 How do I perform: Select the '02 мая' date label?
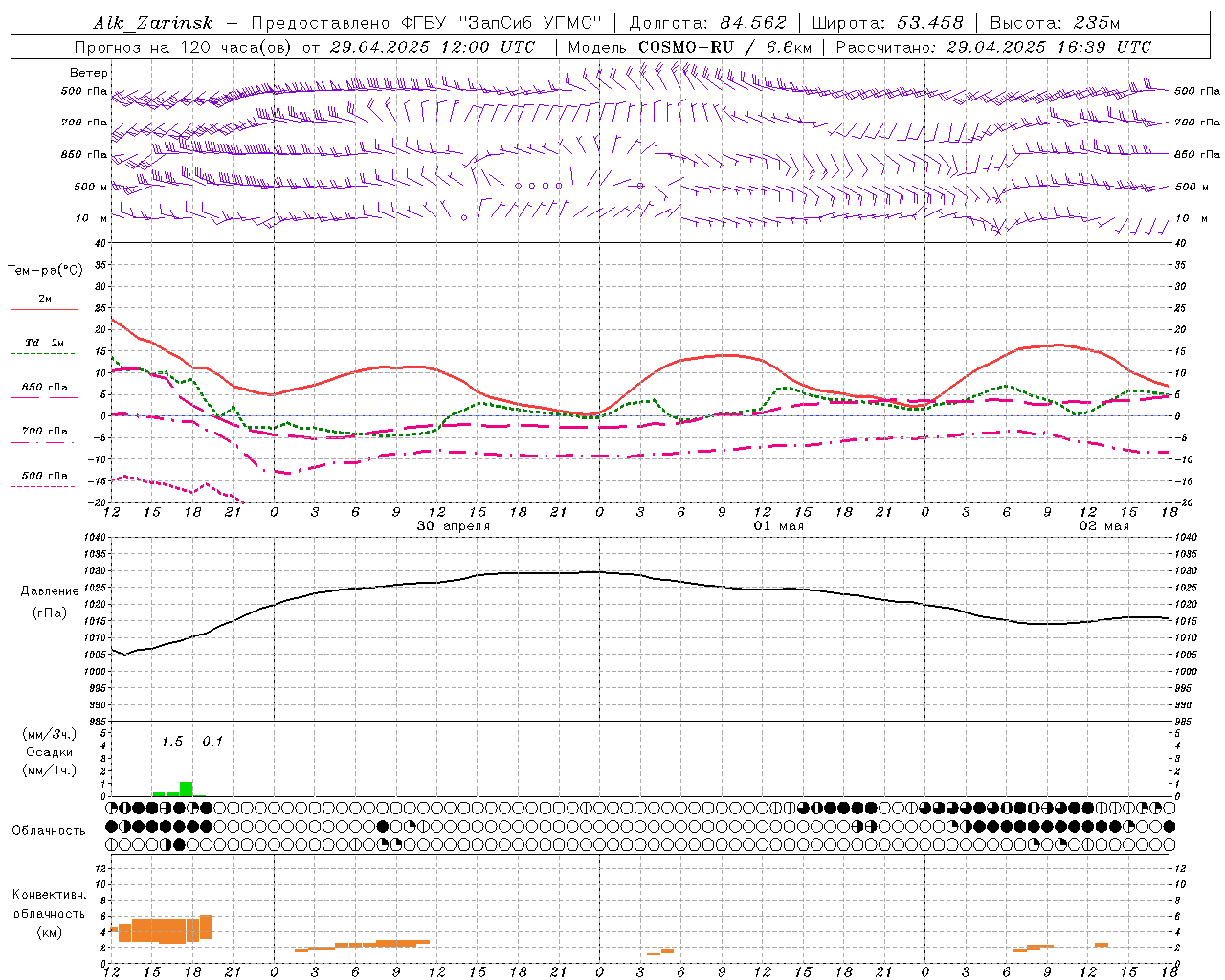[x=1104, y=526]
